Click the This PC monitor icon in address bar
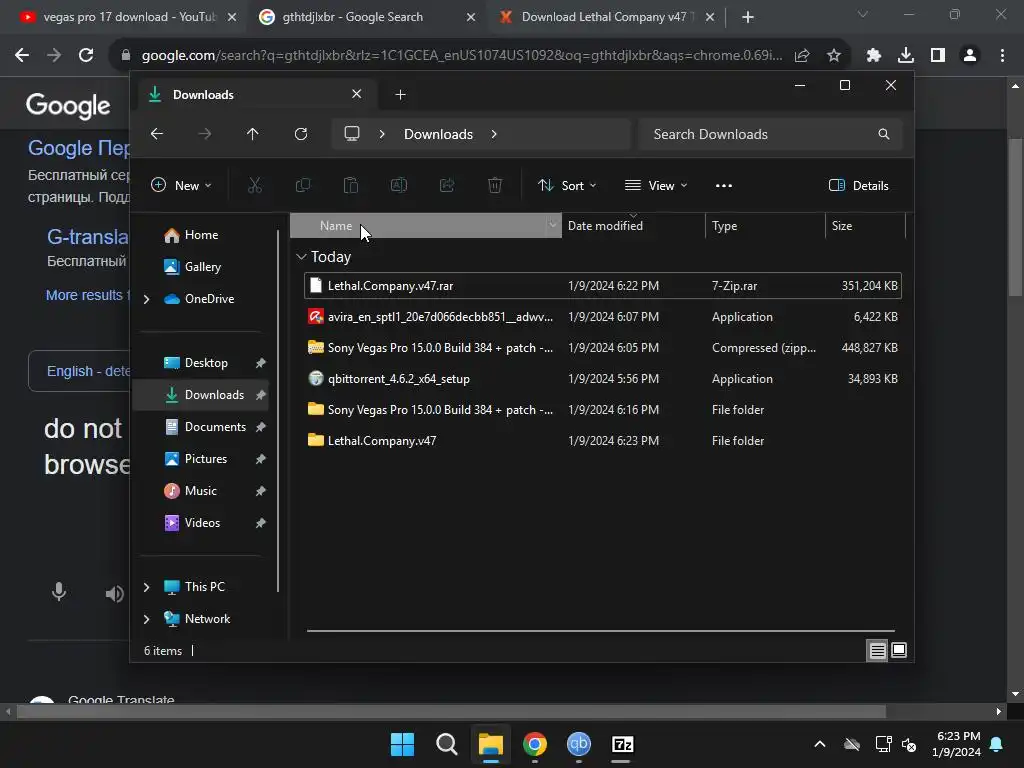Image resolution: width=1024 pixels, height=768 pixels. [x=352, y=134]
